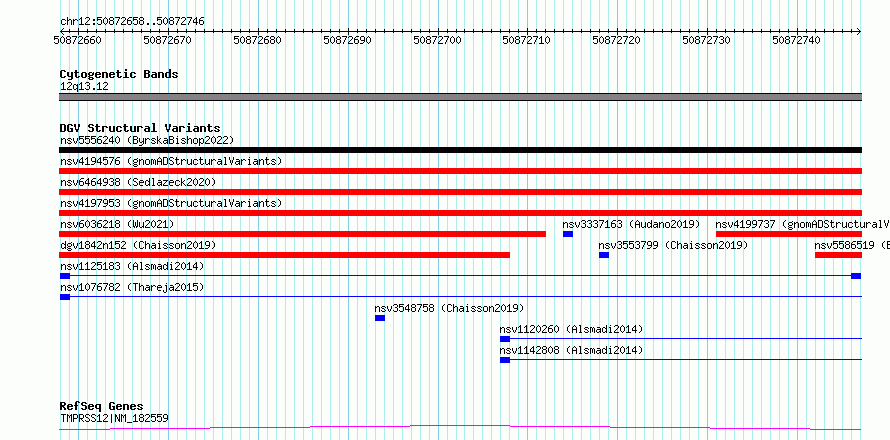
Task: Click the label nsv1120260 (Alsmadi2014)
Action: (572, 329)
